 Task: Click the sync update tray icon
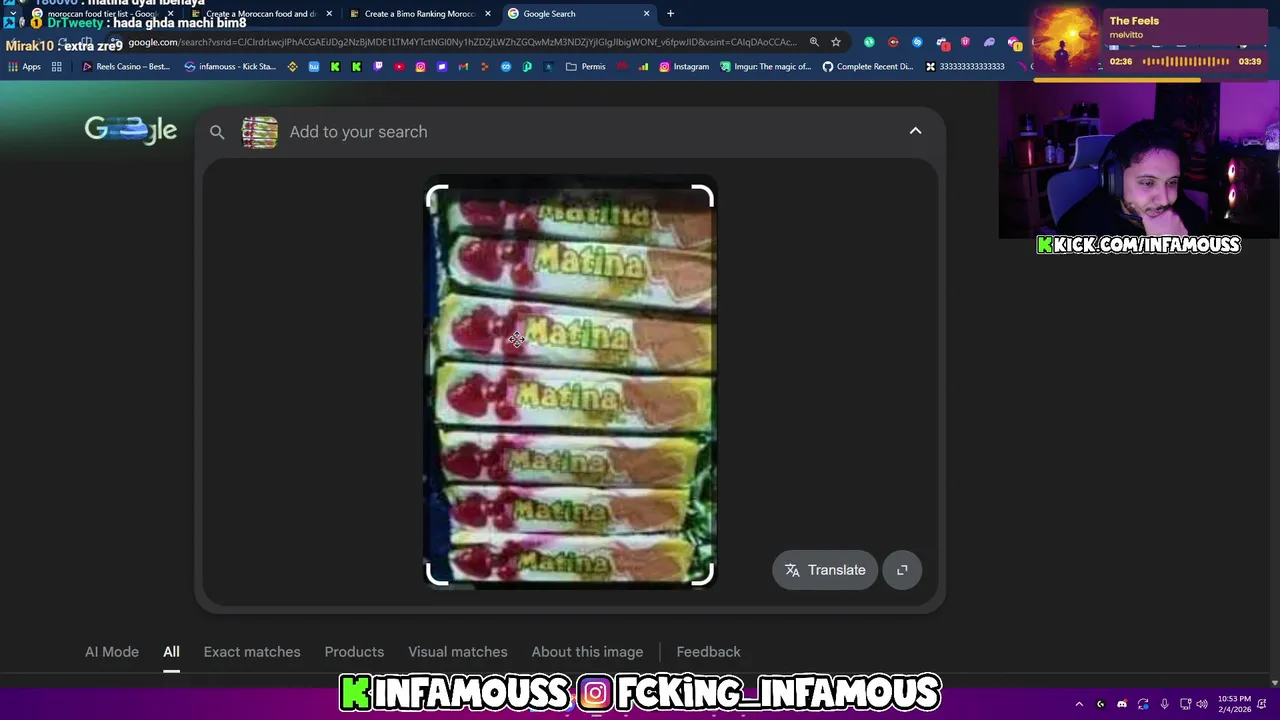click(1143, 704)
